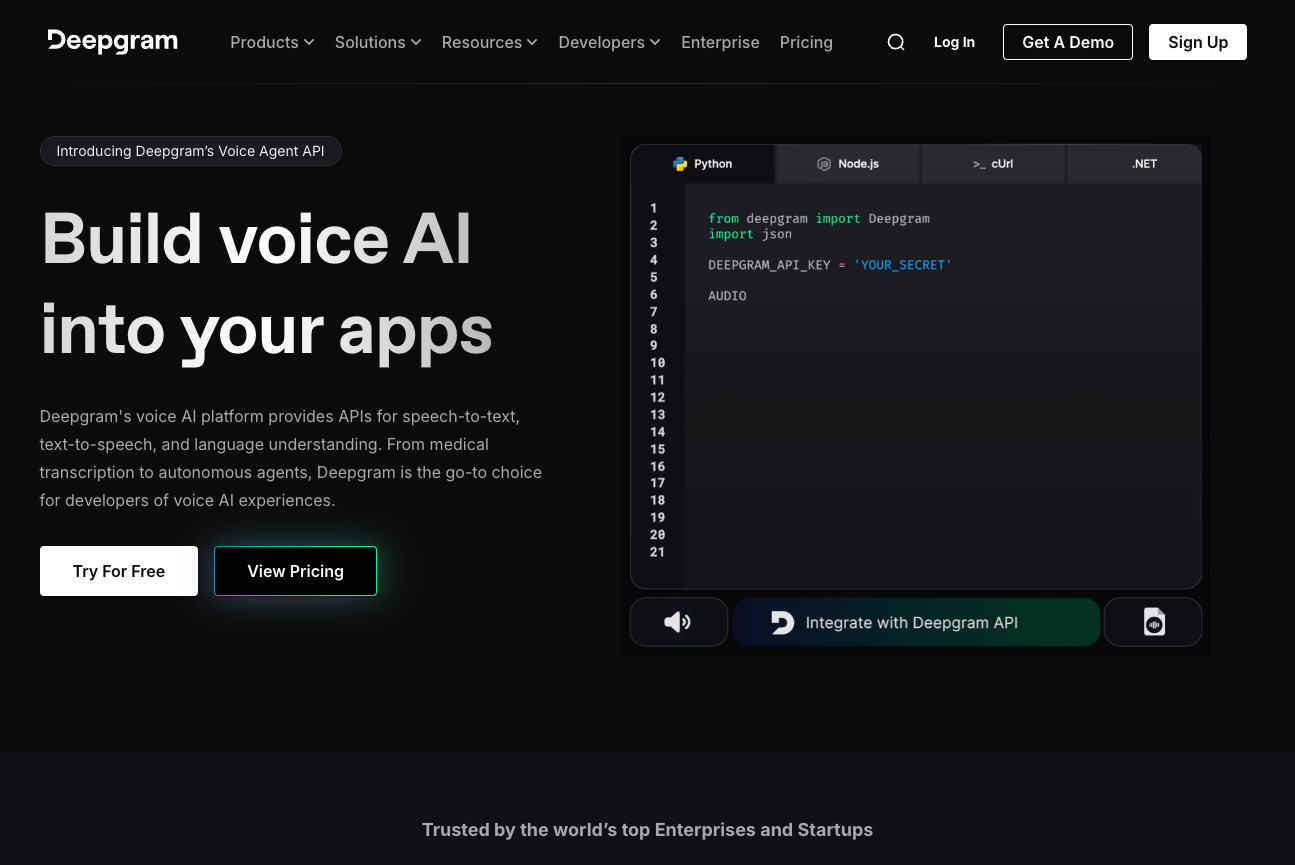1295x865 pixels.
Task: Click Integrate with Deepgram API button
Action: 916,622
